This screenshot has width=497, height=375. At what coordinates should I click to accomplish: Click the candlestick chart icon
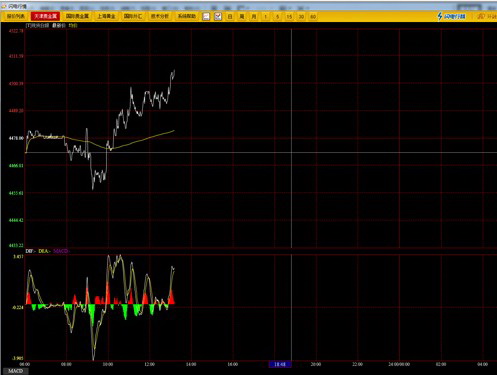pos(218,16)
